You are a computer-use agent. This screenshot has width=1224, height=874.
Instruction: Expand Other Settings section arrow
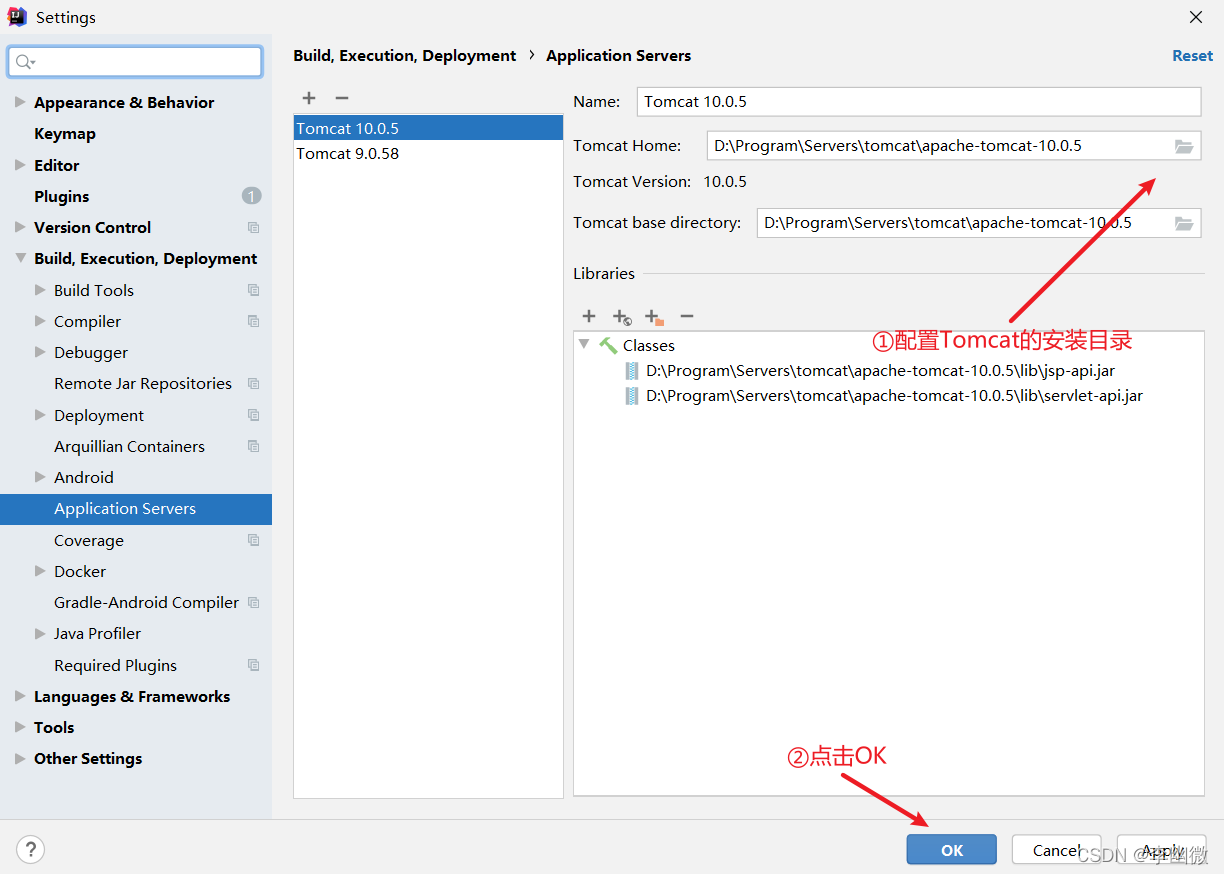(20, 758)
